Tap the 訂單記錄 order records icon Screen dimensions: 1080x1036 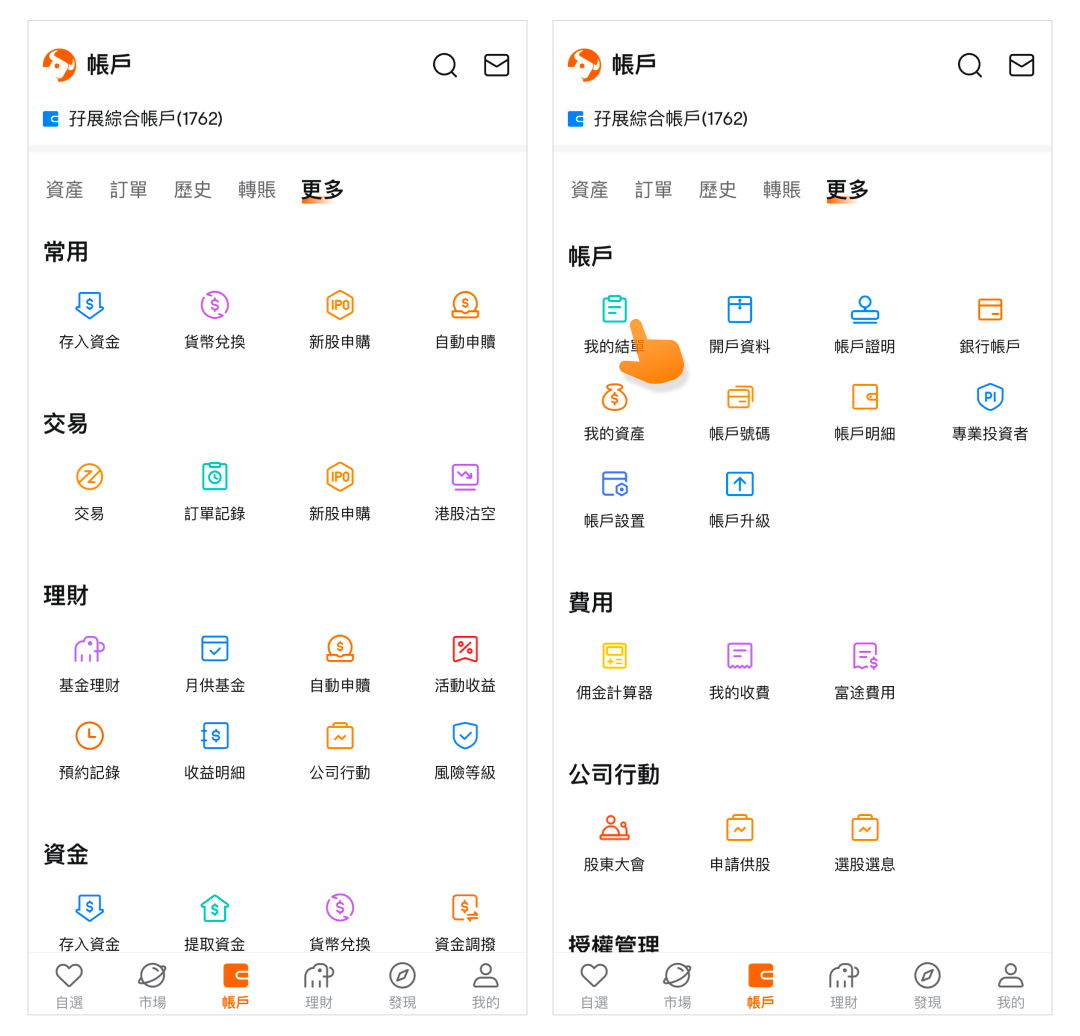[x=215, y=477]
